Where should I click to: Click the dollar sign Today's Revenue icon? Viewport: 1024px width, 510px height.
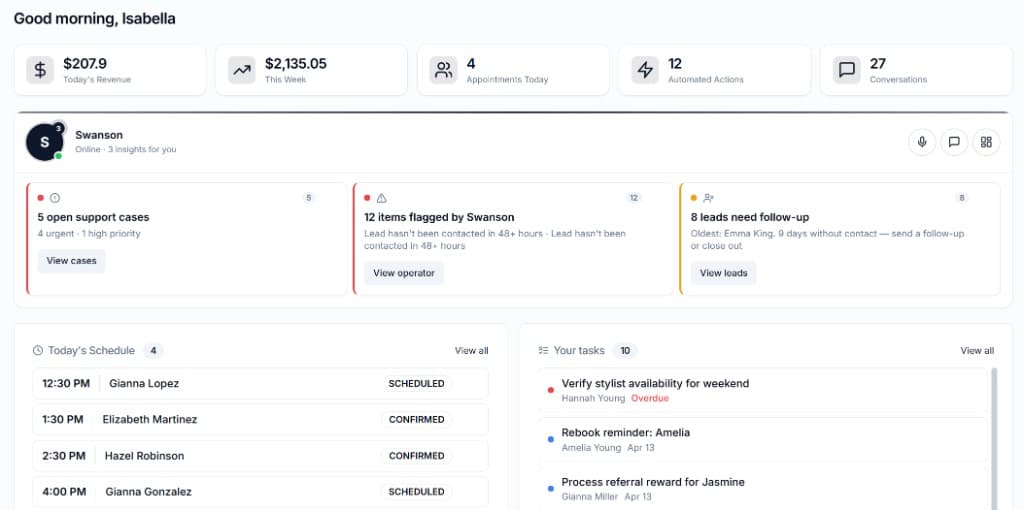tap(40, 70)
